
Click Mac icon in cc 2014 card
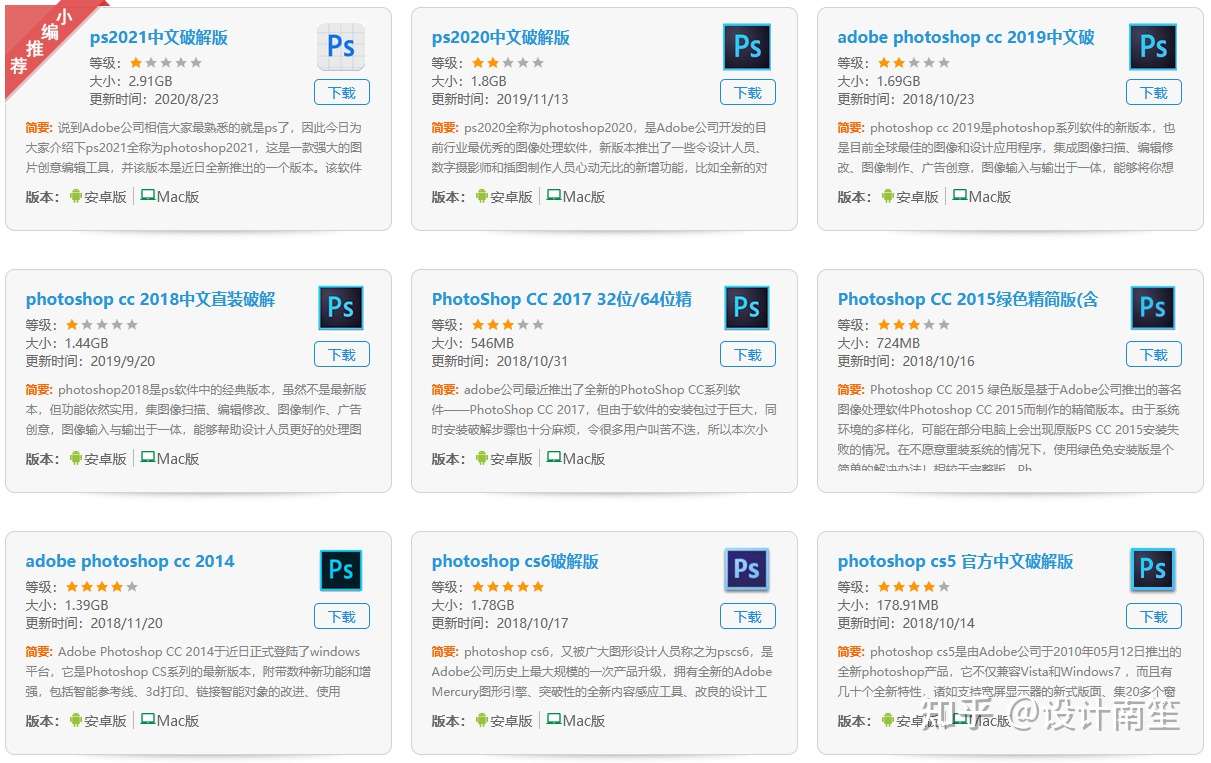click(147, 720)
